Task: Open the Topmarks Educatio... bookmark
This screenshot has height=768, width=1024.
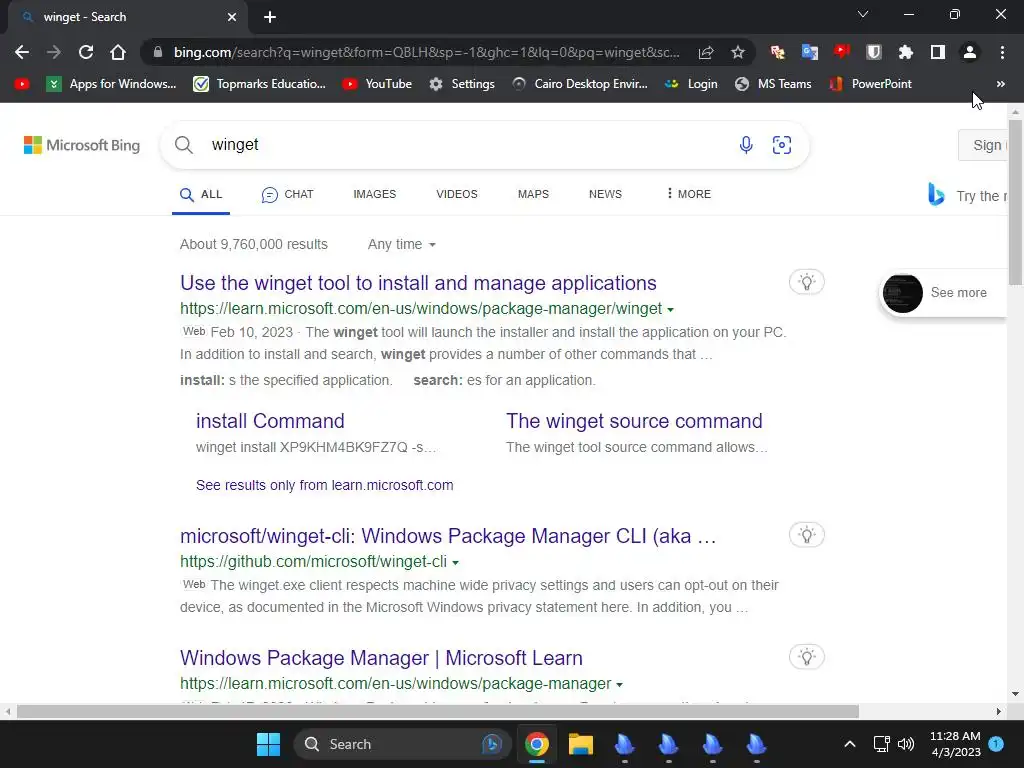Action: (x=259, y=84)
